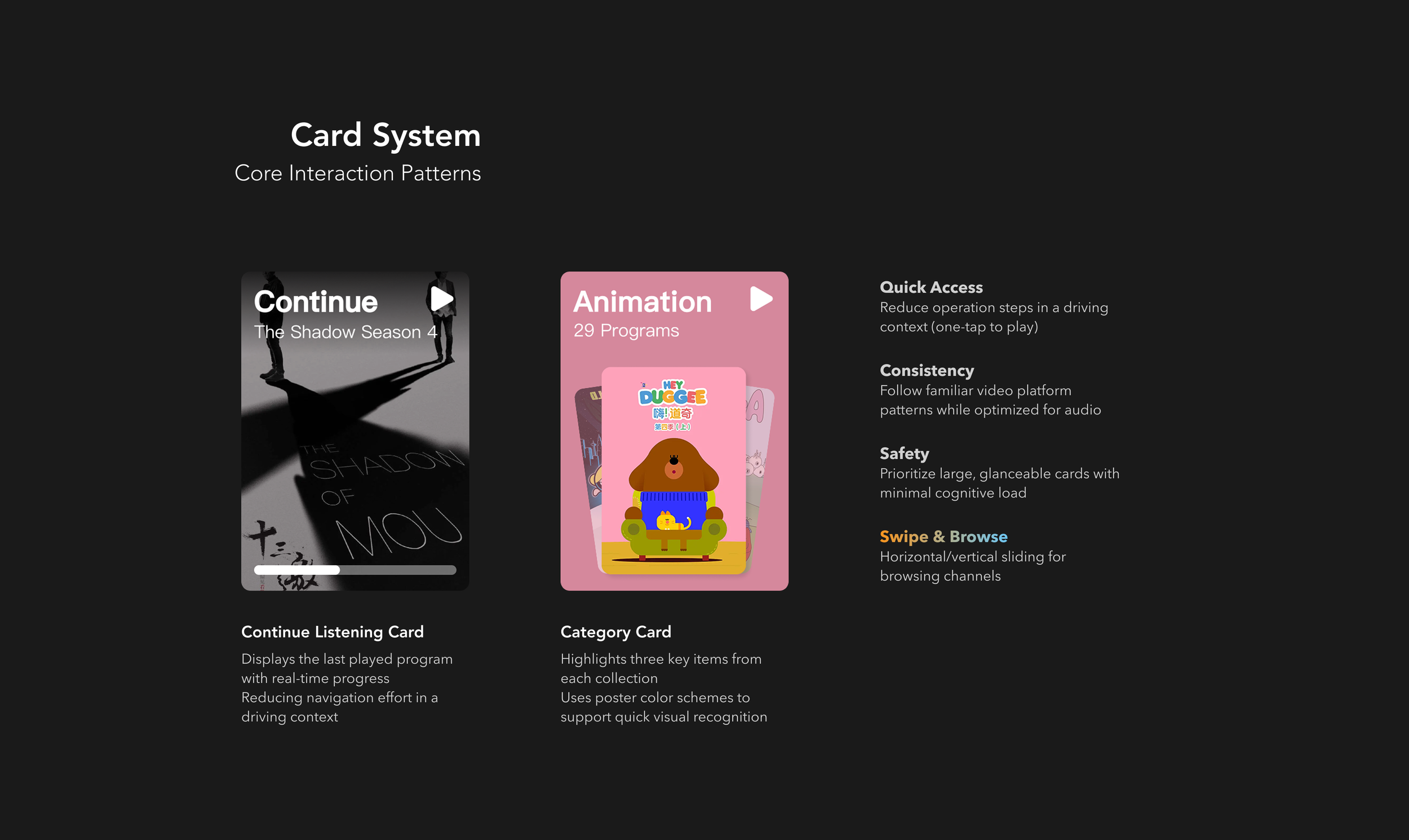Click the "Continue" title on the card
This screenshot has width=1409, height=840.
(315, 302)
